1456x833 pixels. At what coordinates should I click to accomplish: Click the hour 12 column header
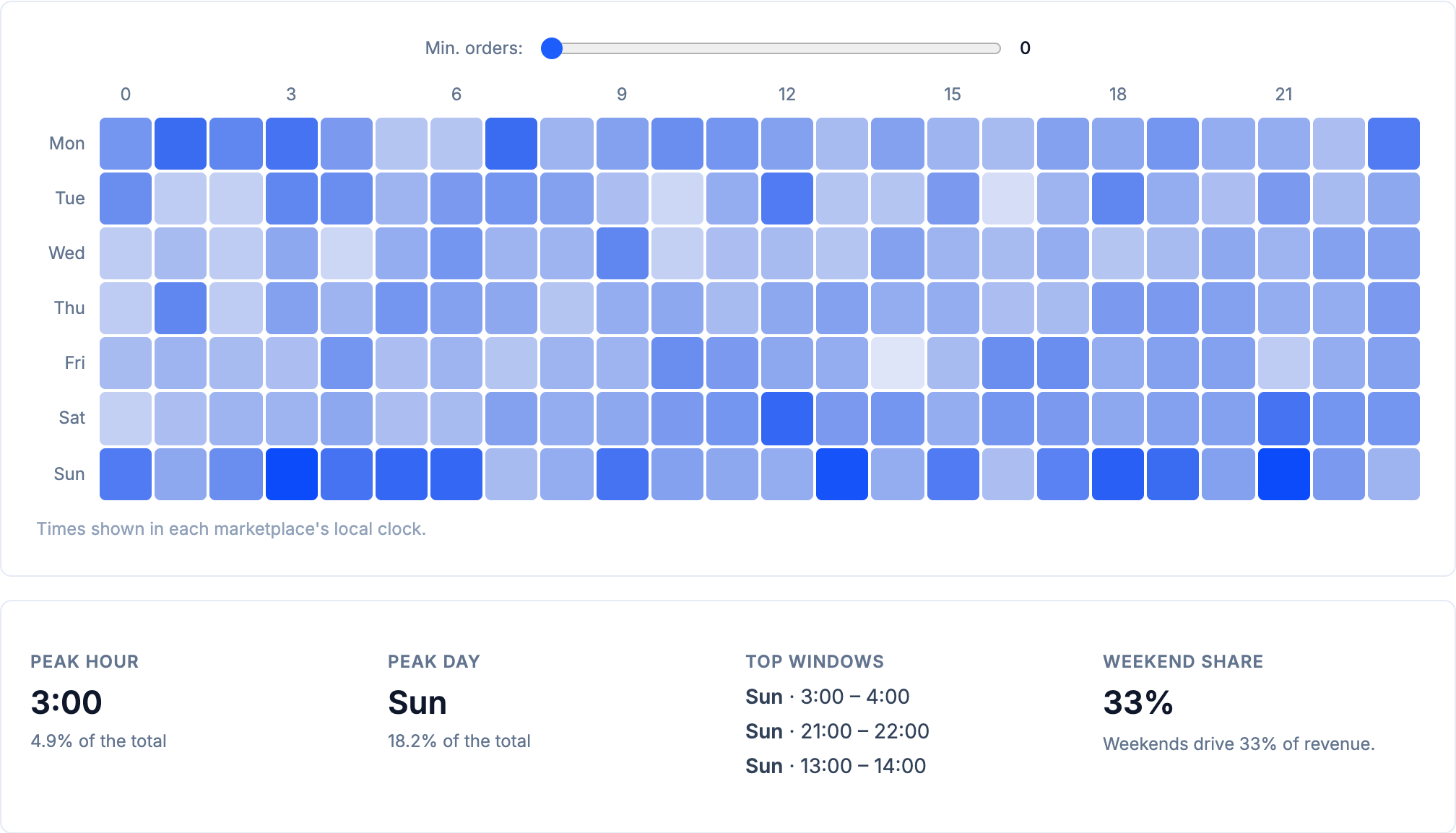click(x=787, y=95)
